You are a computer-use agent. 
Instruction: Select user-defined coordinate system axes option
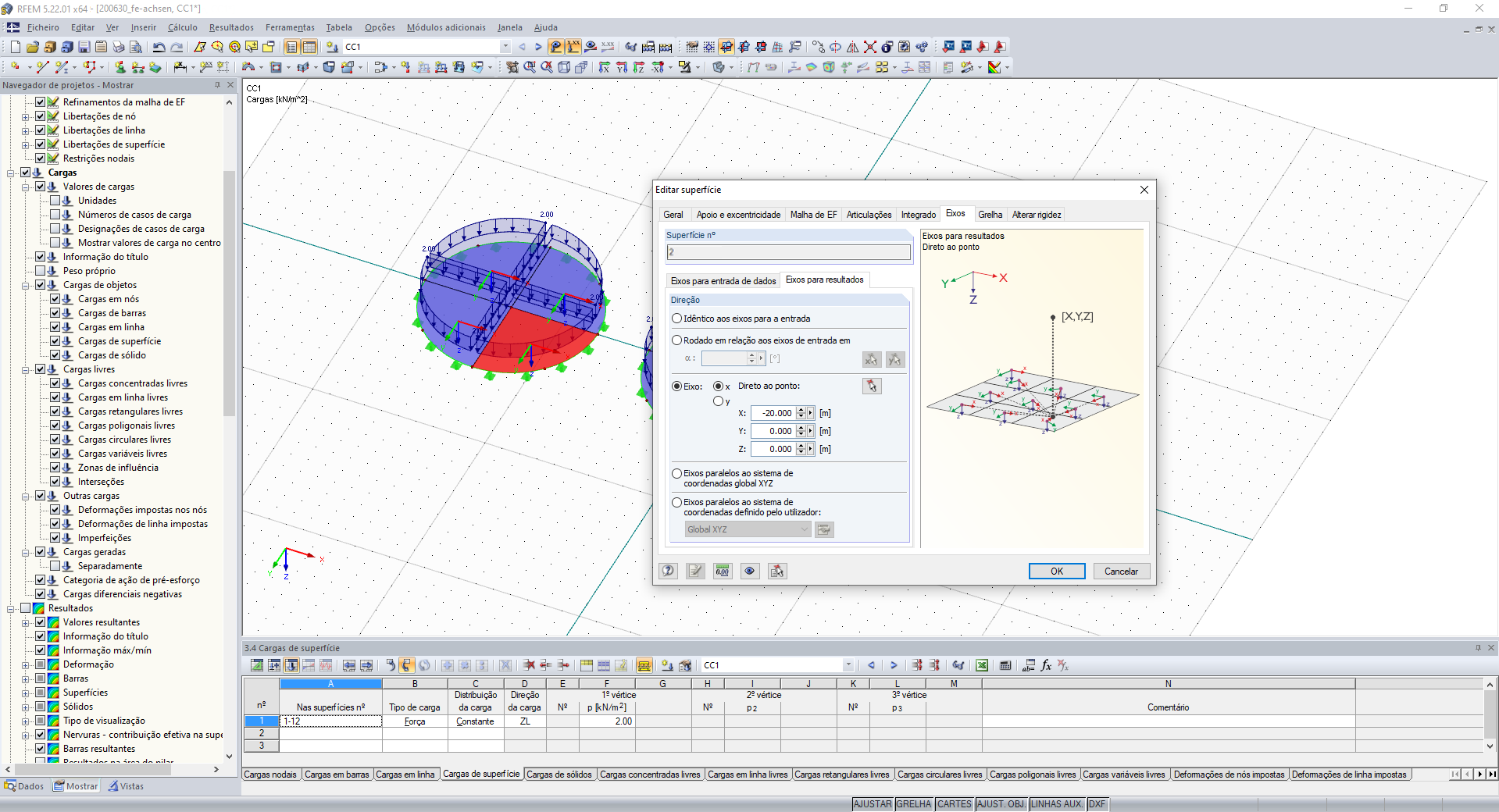coord(677,502)
